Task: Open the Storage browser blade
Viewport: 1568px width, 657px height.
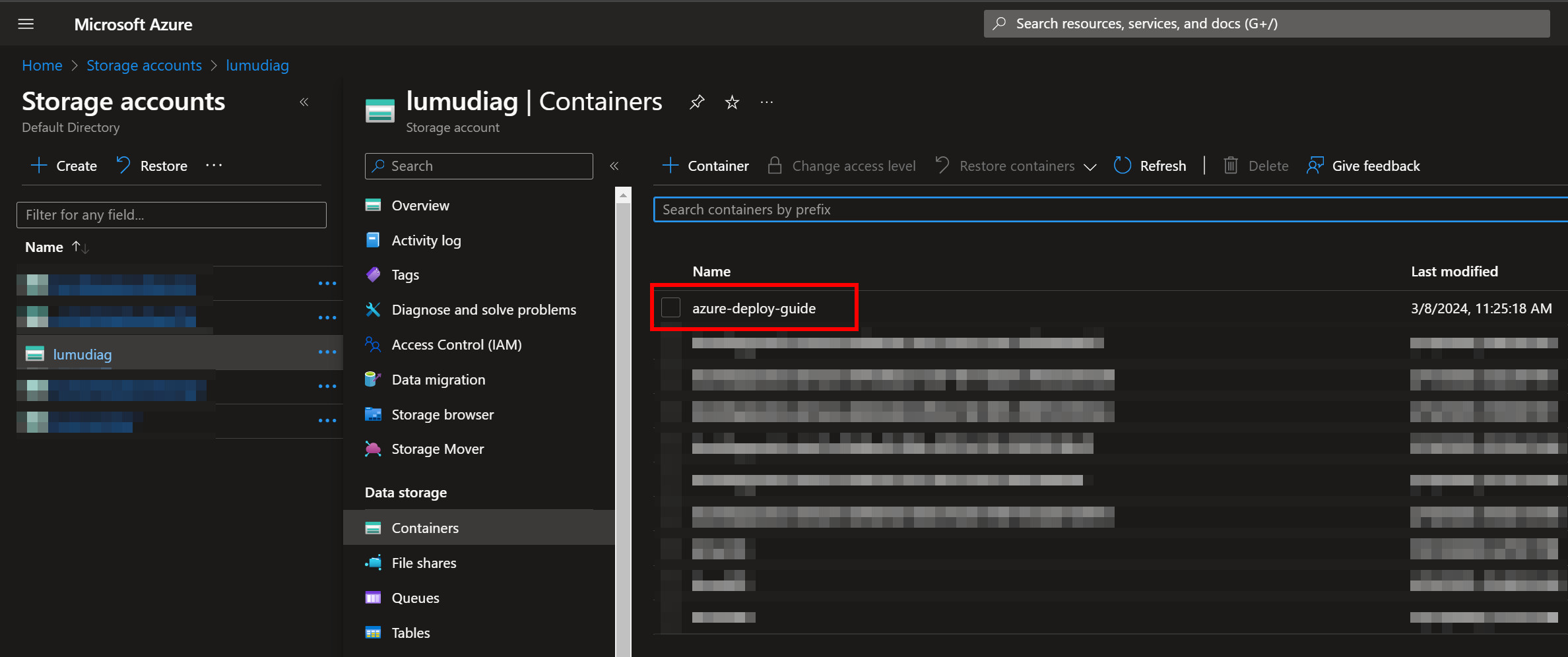Action: tap(442, 414)
